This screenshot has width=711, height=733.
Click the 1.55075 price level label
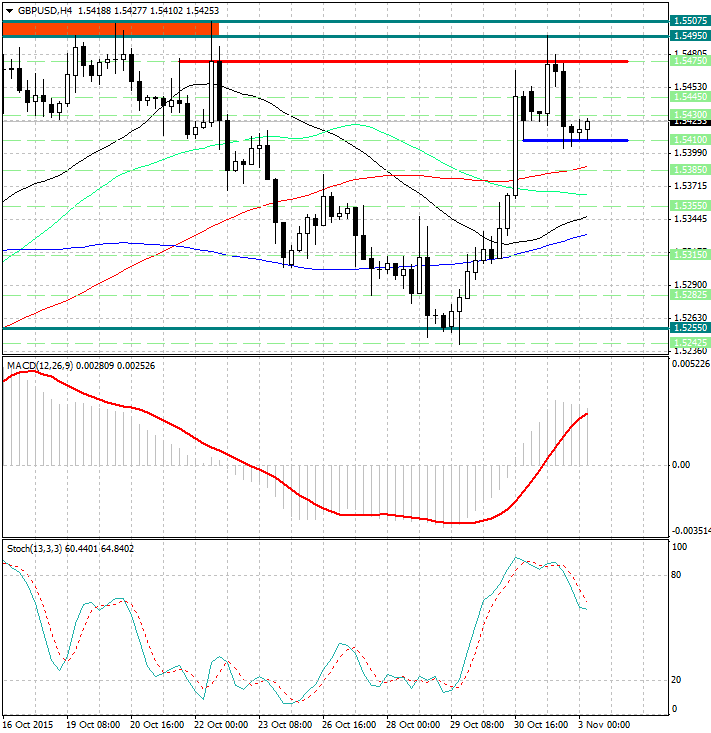coord(691,20)
